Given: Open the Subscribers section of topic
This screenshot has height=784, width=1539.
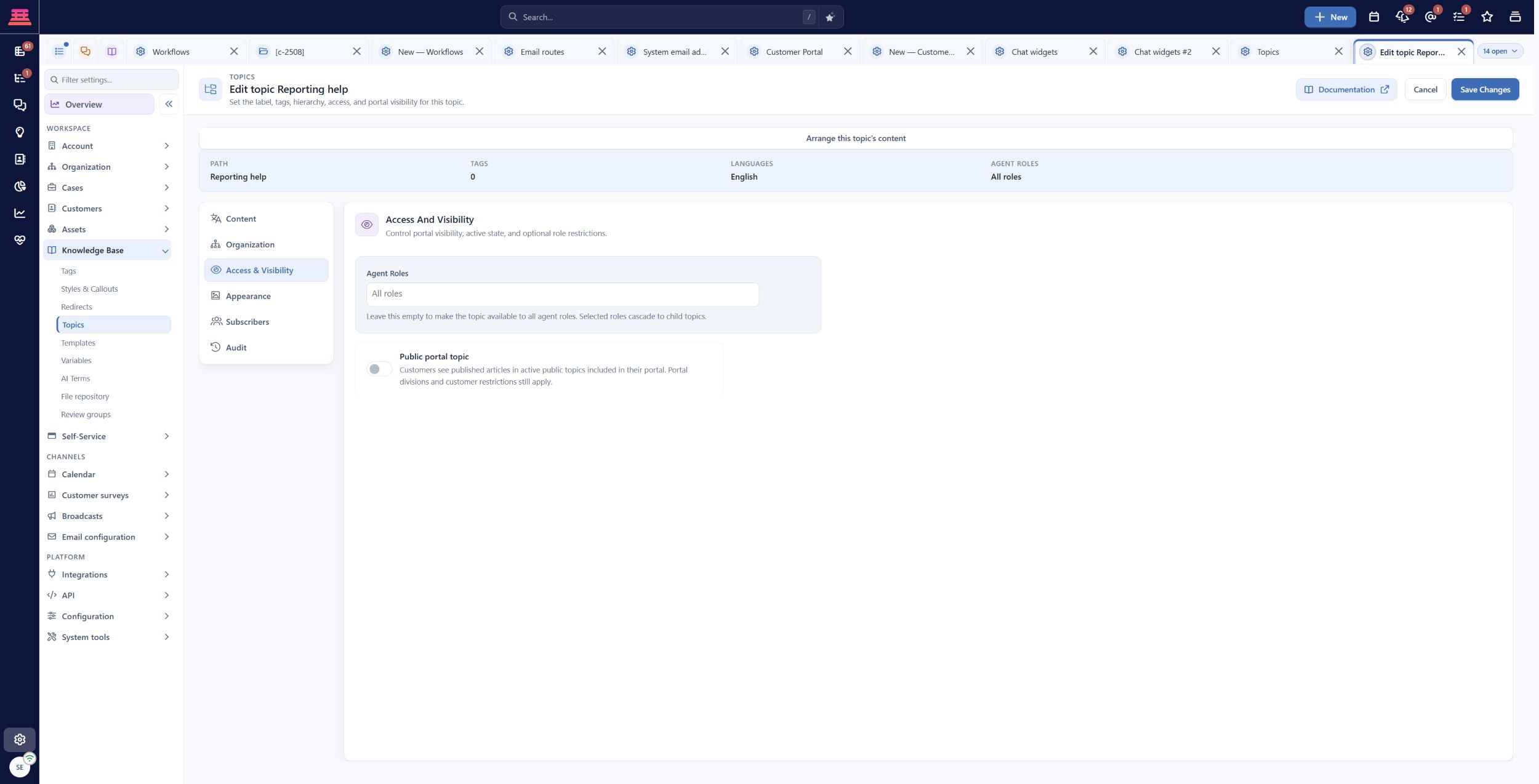Looking at the screenshot, I should point(266,322).
